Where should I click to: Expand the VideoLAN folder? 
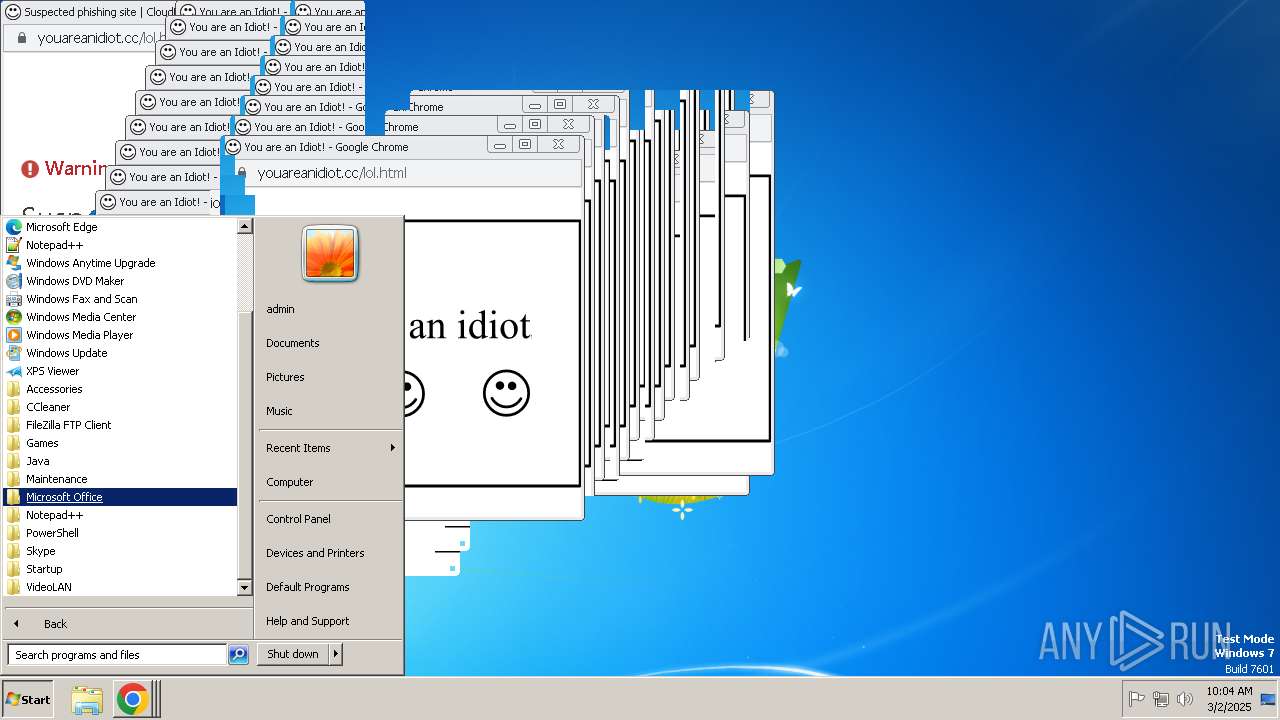click(x=120, y=587)
